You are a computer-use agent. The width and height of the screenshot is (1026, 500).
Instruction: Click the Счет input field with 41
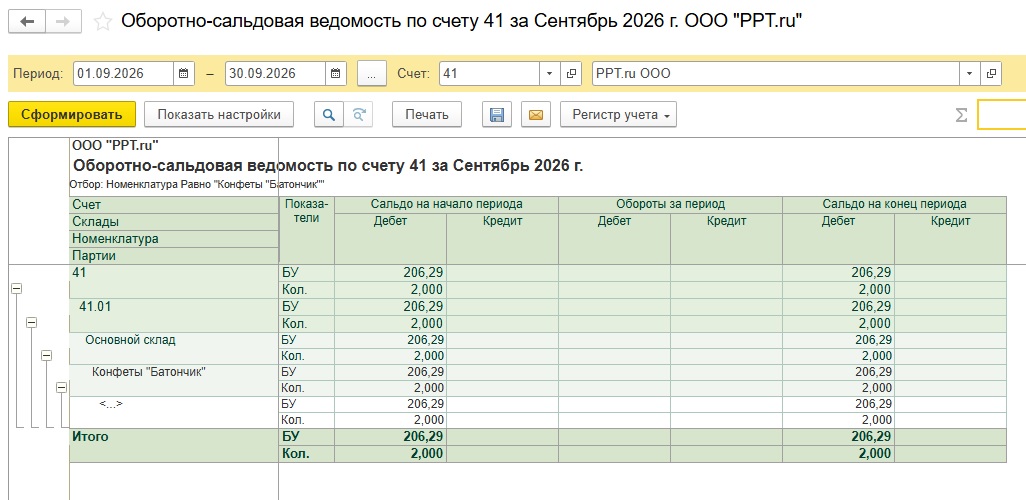coord(489,73)
